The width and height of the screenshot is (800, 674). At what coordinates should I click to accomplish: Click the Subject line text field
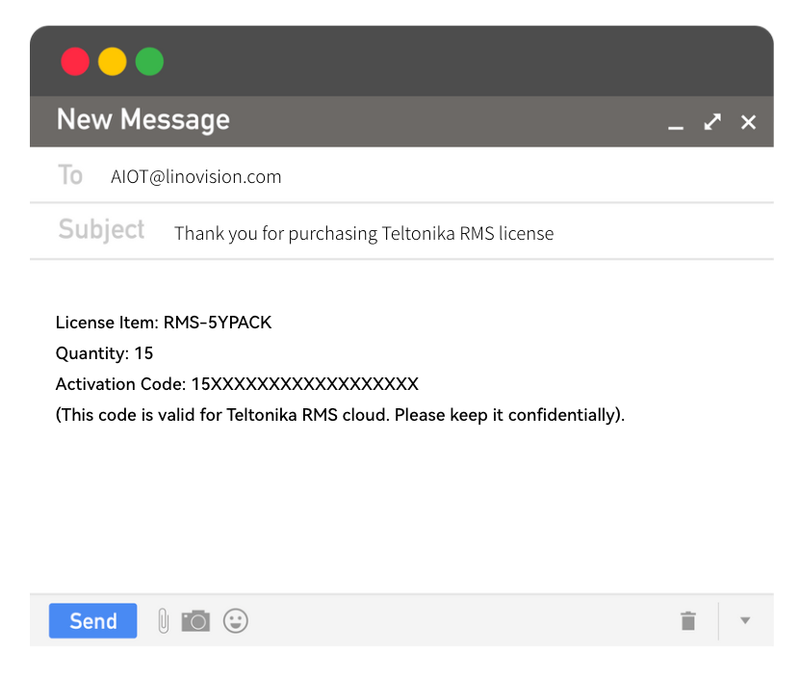coord(364,234)
